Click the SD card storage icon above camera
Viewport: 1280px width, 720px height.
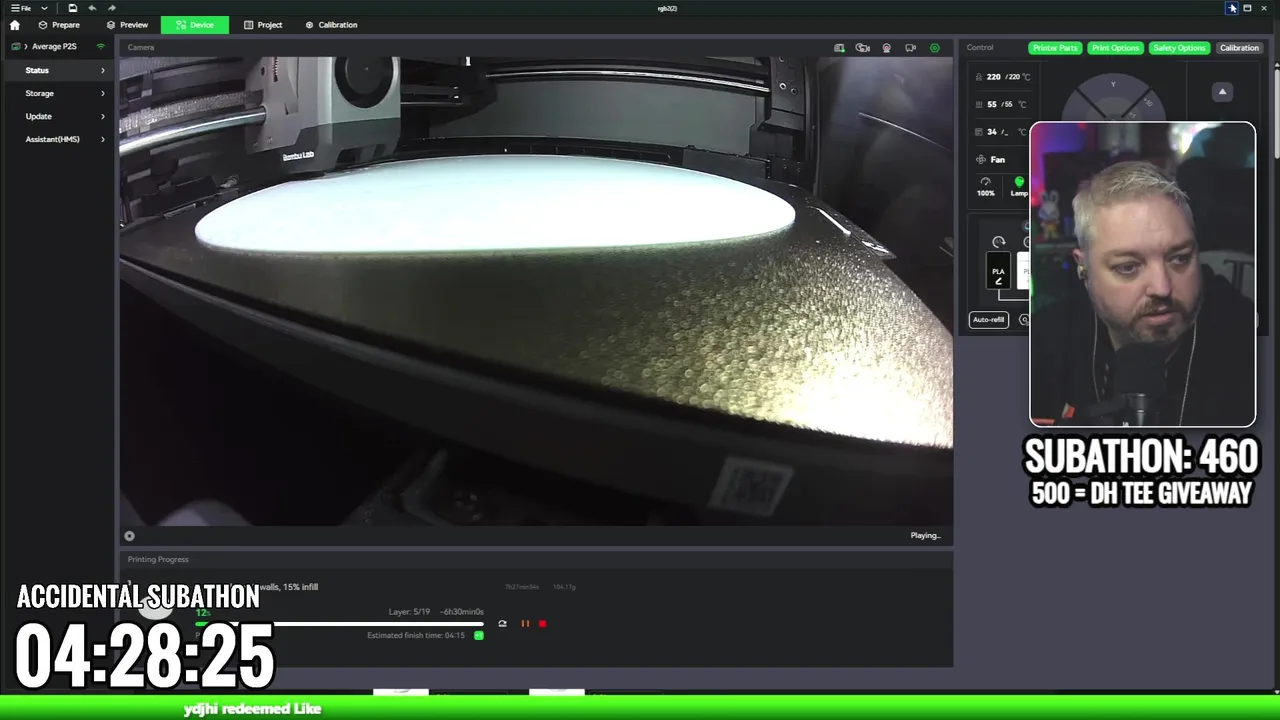click(839, 48)
